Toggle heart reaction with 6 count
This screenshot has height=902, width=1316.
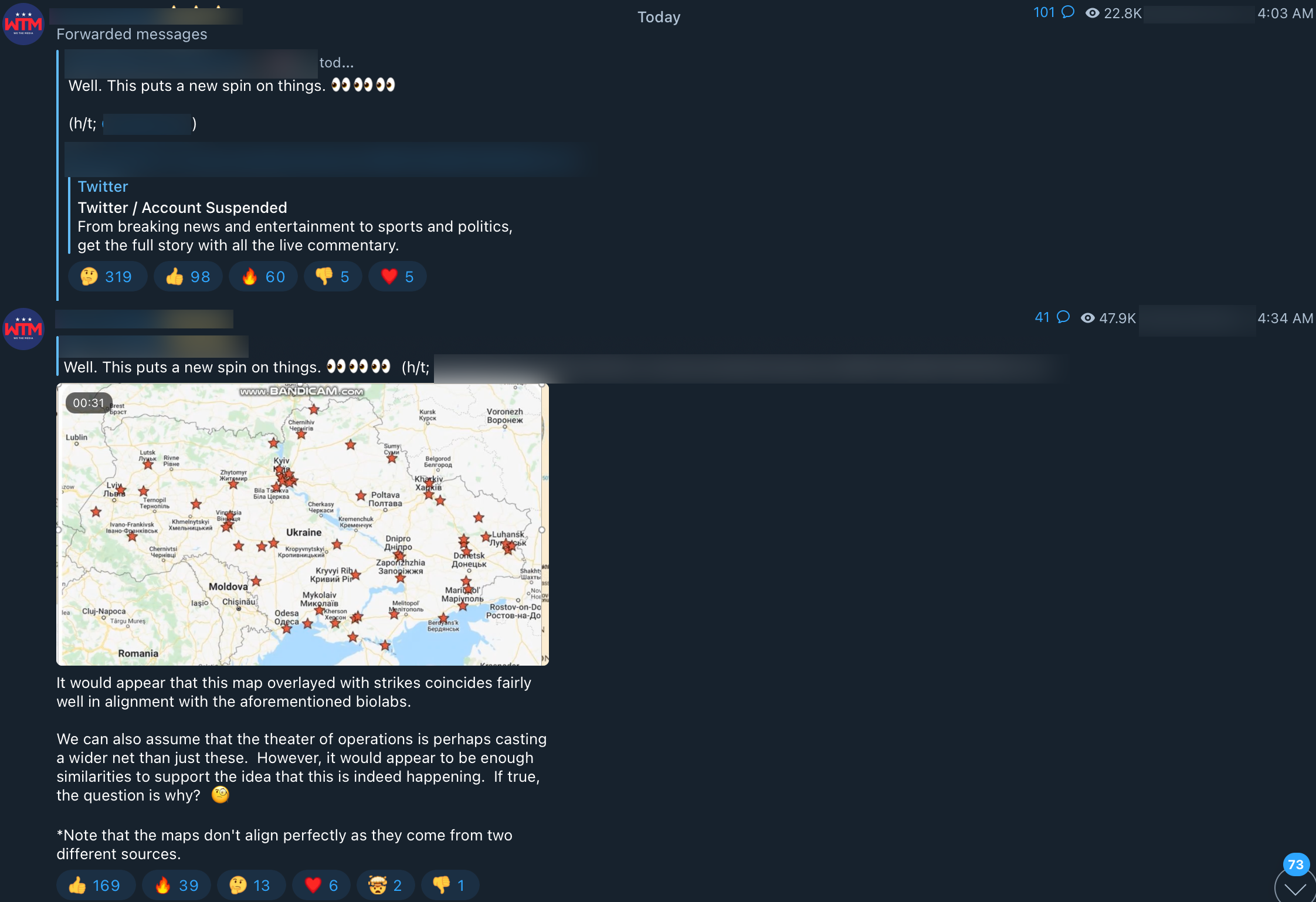pos(321,885)
